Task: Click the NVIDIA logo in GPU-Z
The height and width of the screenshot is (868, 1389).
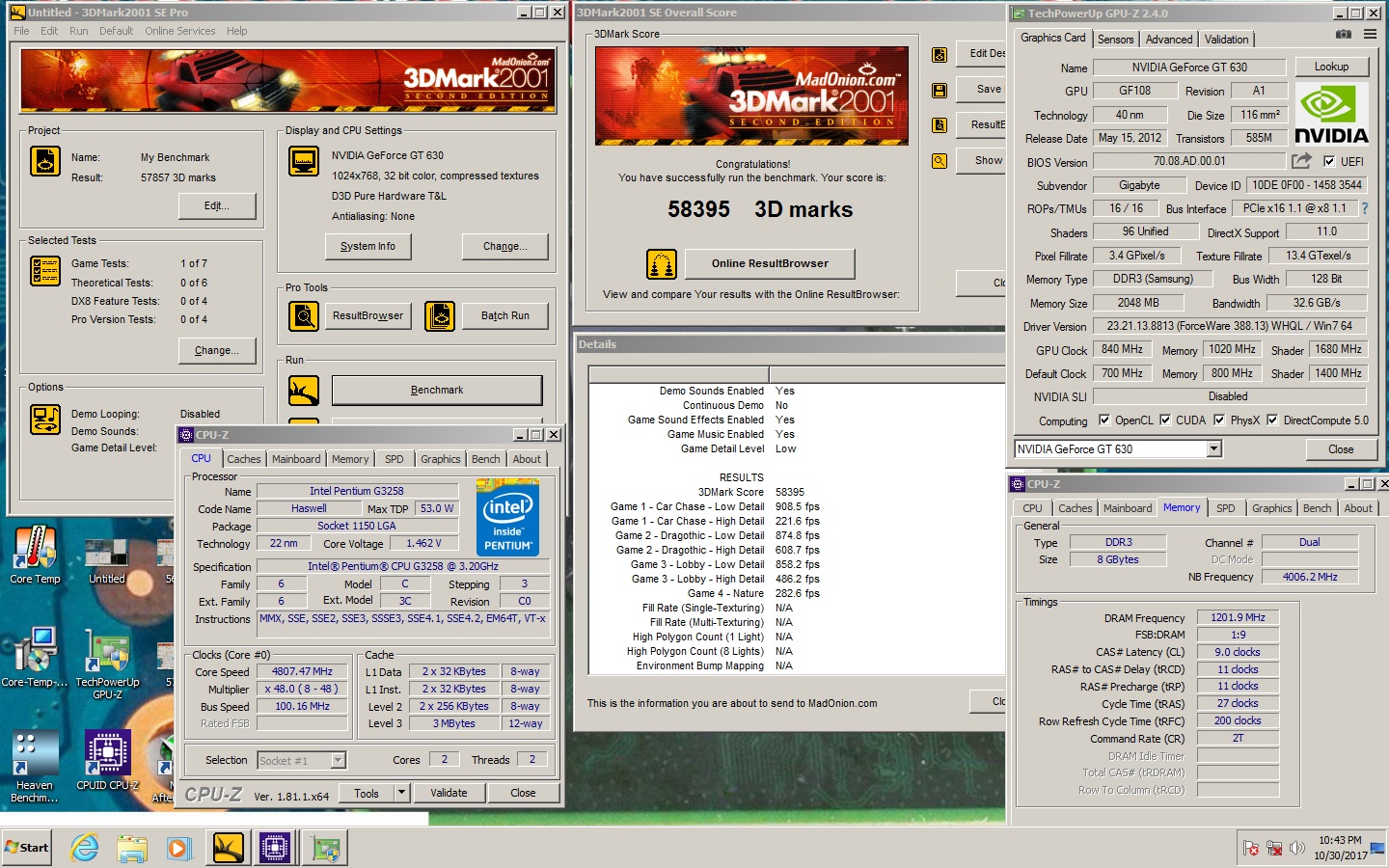Action: 1331,114
